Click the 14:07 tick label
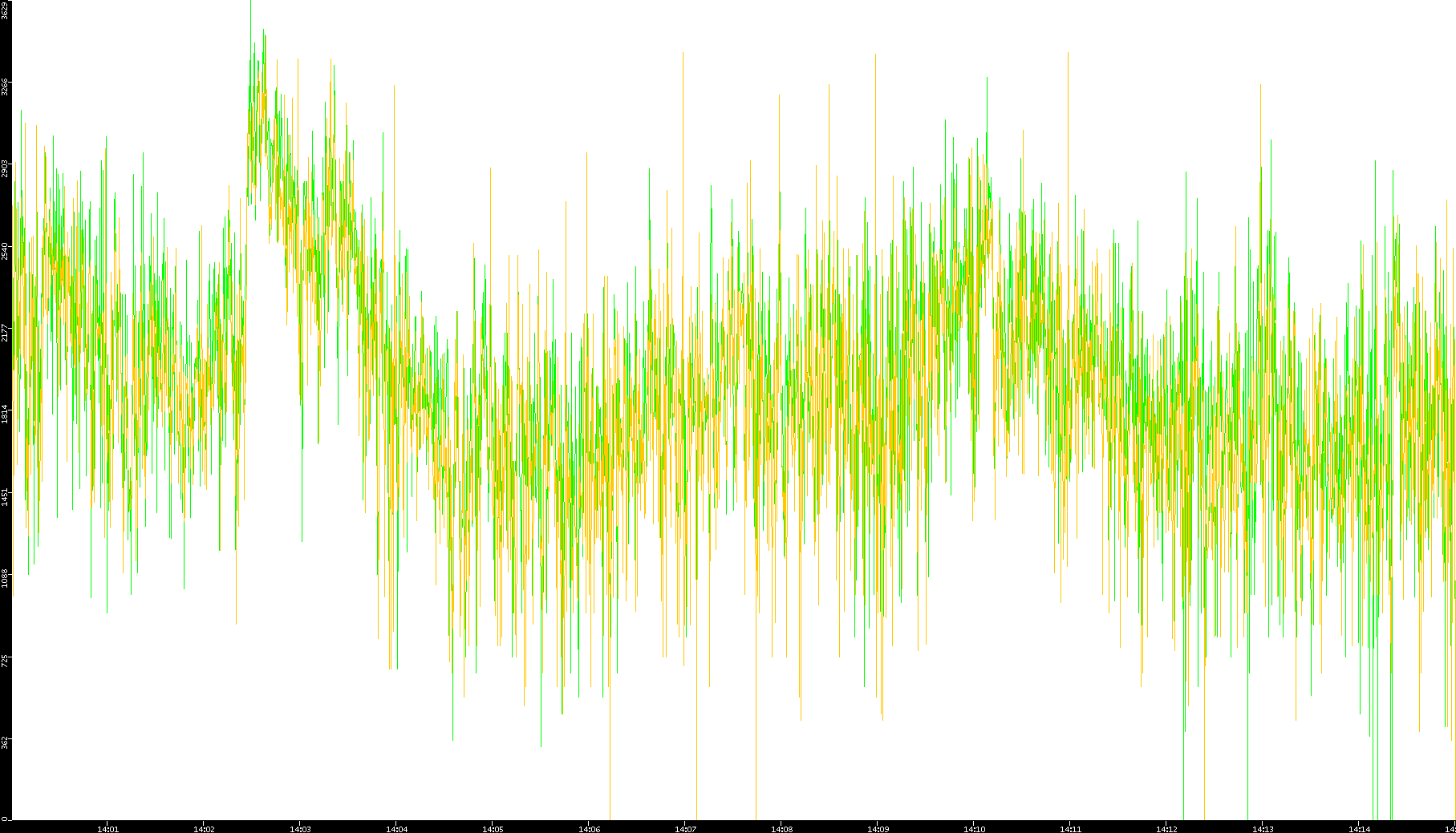 click(685, 829)
